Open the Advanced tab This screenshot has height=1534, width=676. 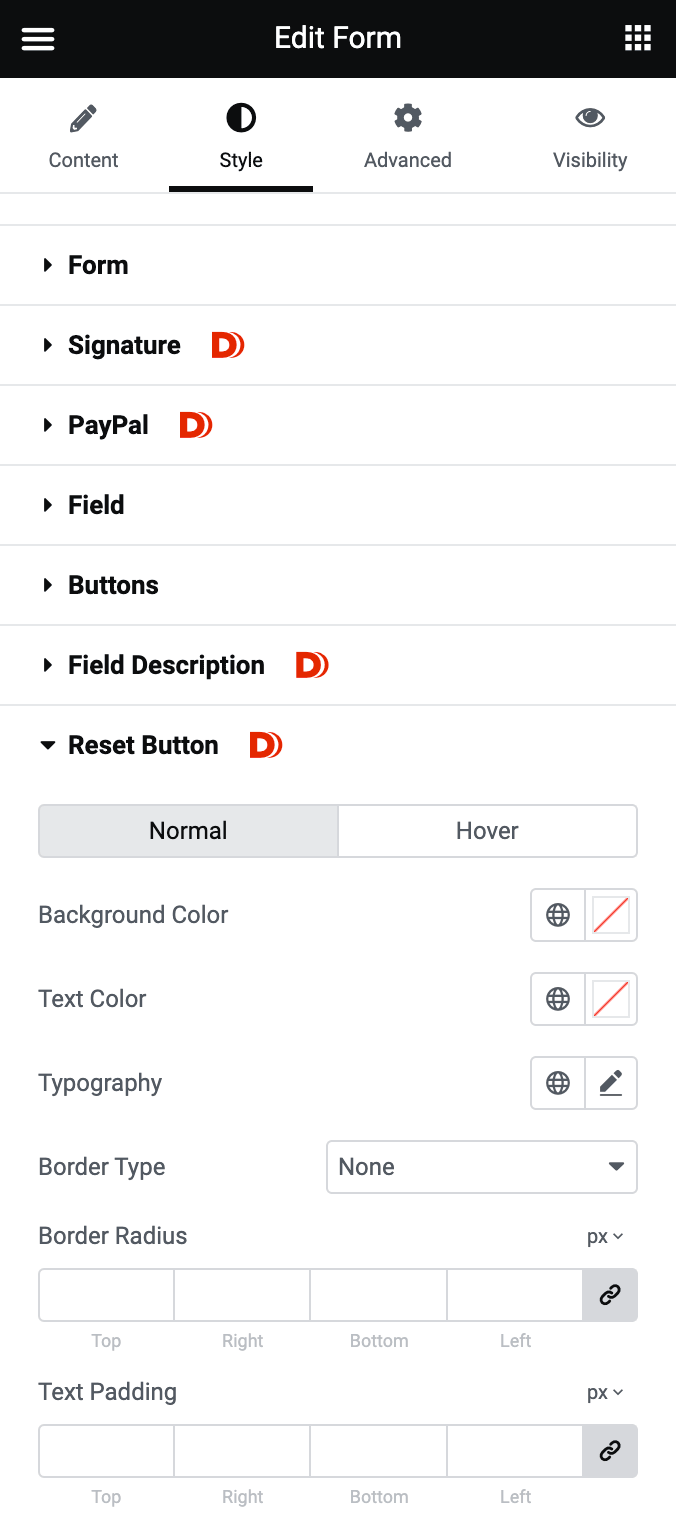407,138
